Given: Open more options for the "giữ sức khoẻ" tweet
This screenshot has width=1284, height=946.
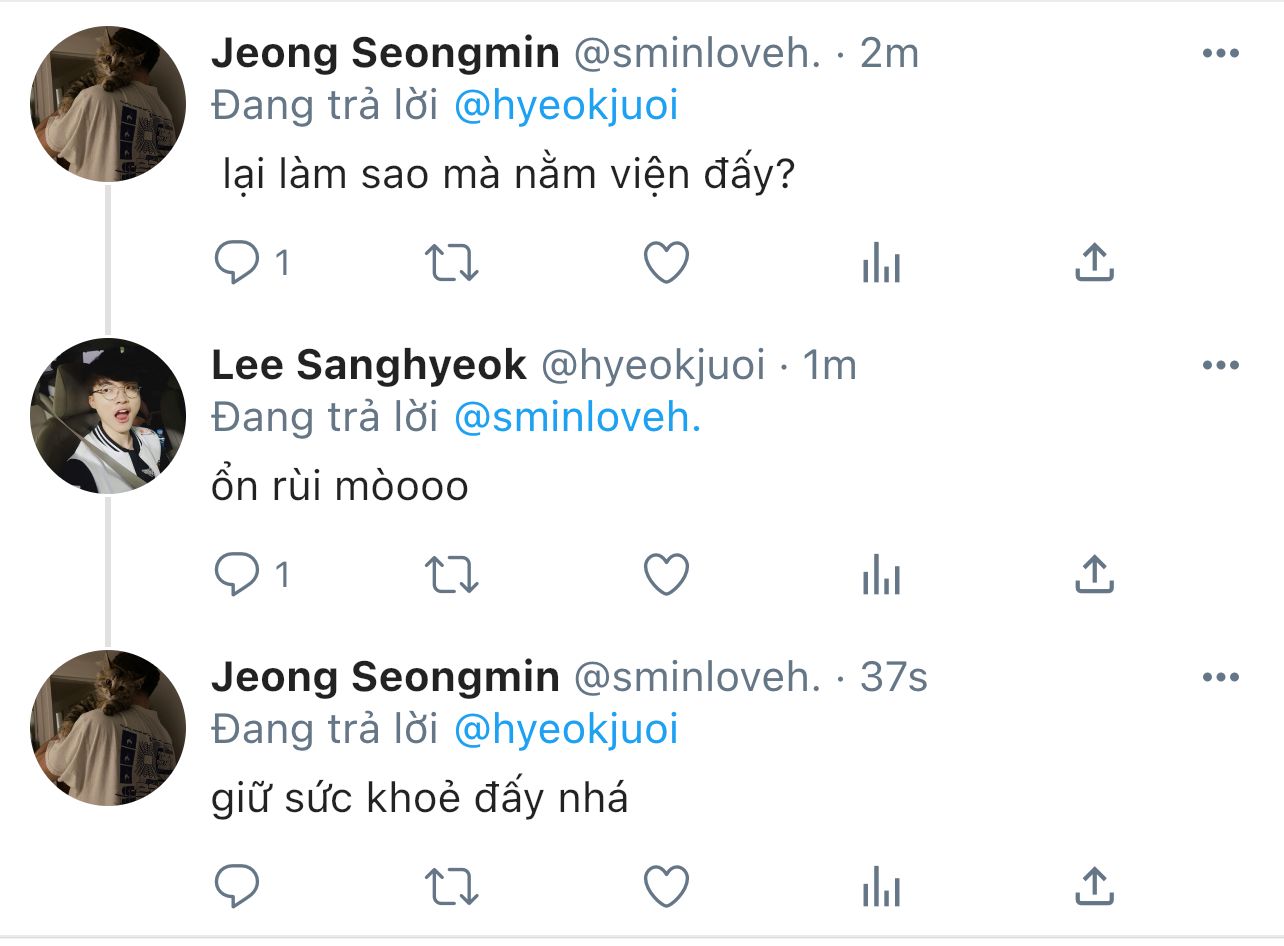Looking at the screenshot, I should (1220, 678).
